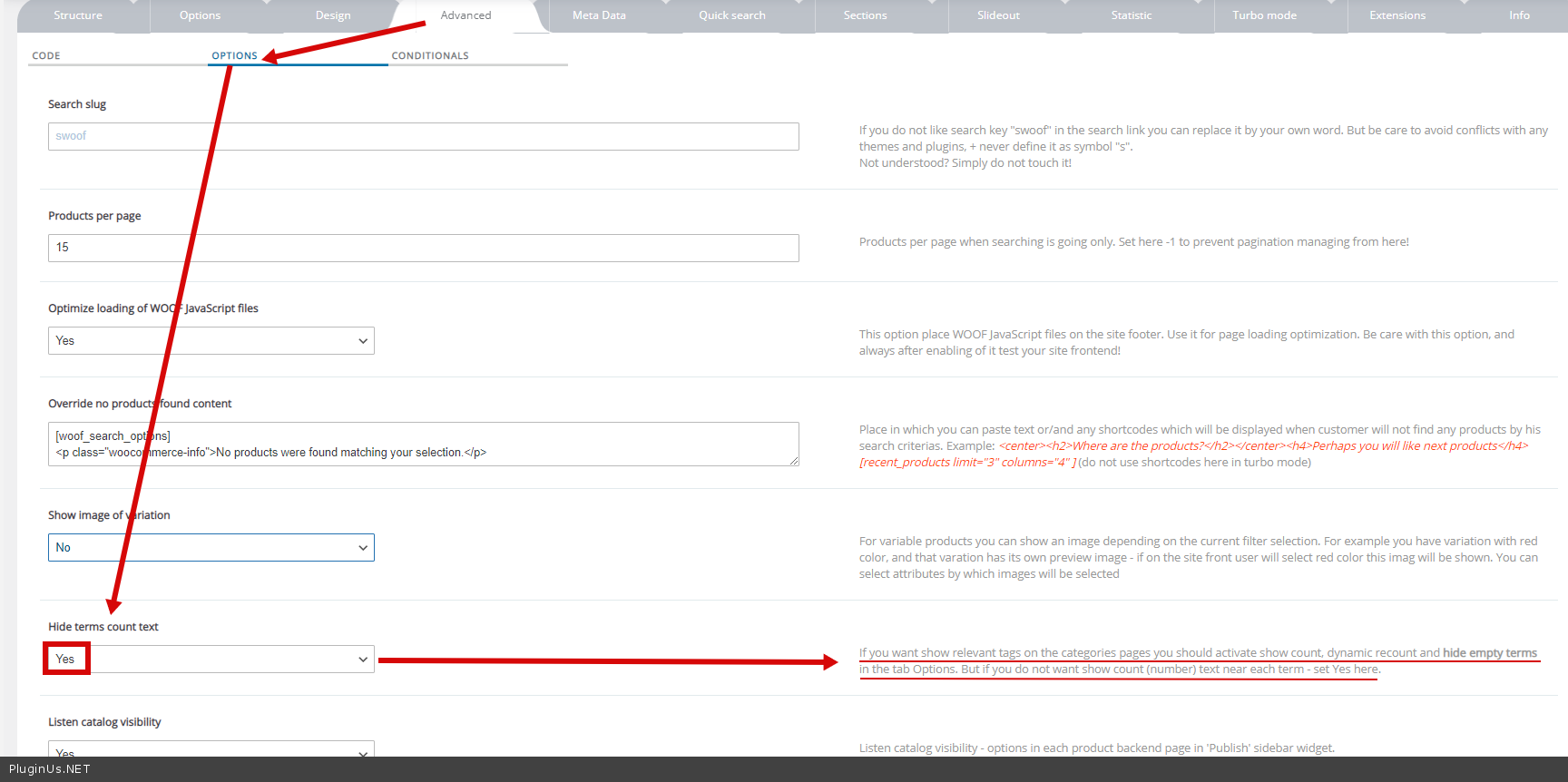
Task: Select the Code sub-tab
Action: (x=46, y=56)
